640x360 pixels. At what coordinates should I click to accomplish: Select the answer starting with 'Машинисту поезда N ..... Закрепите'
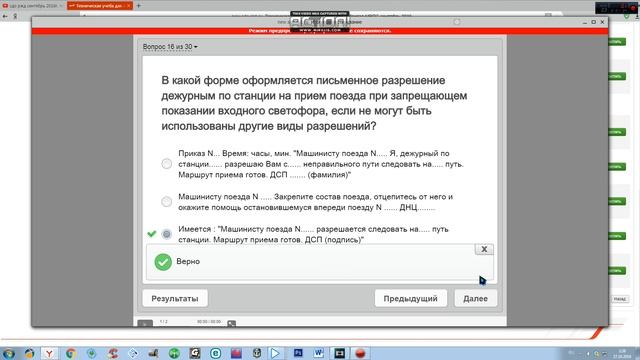pos(167,202)
